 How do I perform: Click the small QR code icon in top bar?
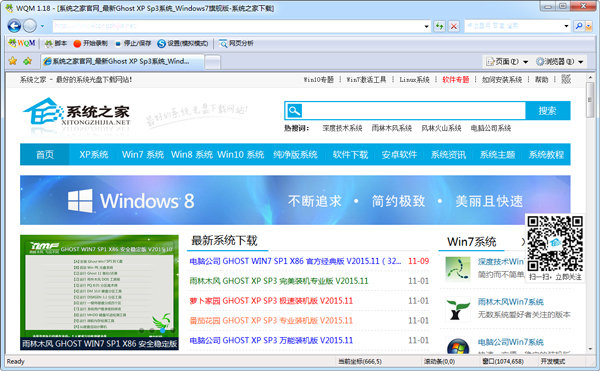[x=566, y=79]
